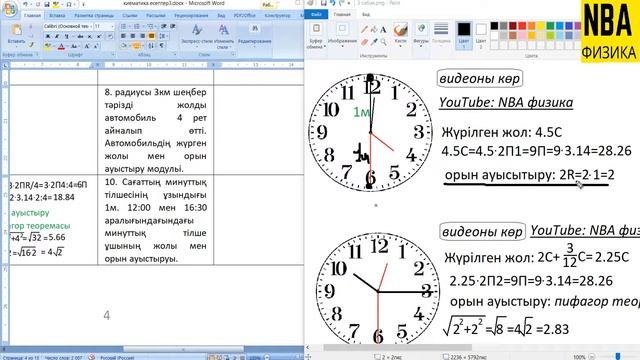Screen dimensions: 640x360
Task: Expand the Paragraph group dialog launcher
Action: click(x=175, y=55)
